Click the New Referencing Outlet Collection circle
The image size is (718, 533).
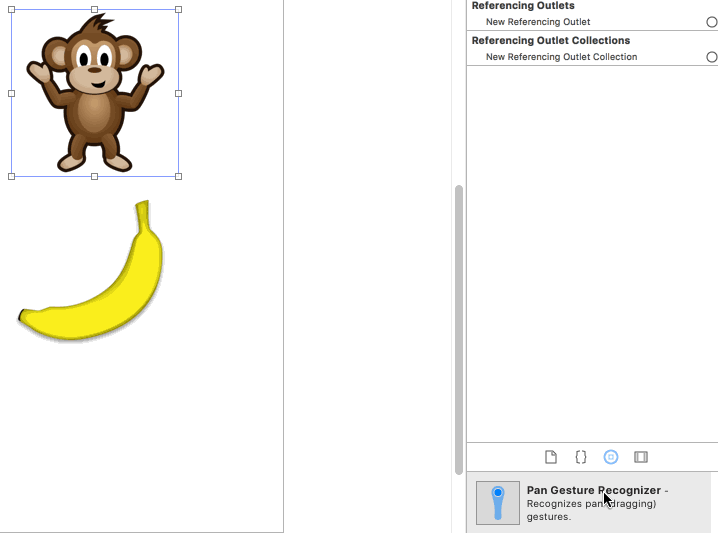[711, 57]
